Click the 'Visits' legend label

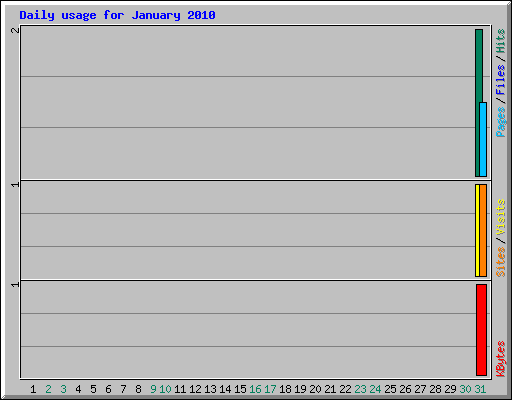tap(500, 217)
